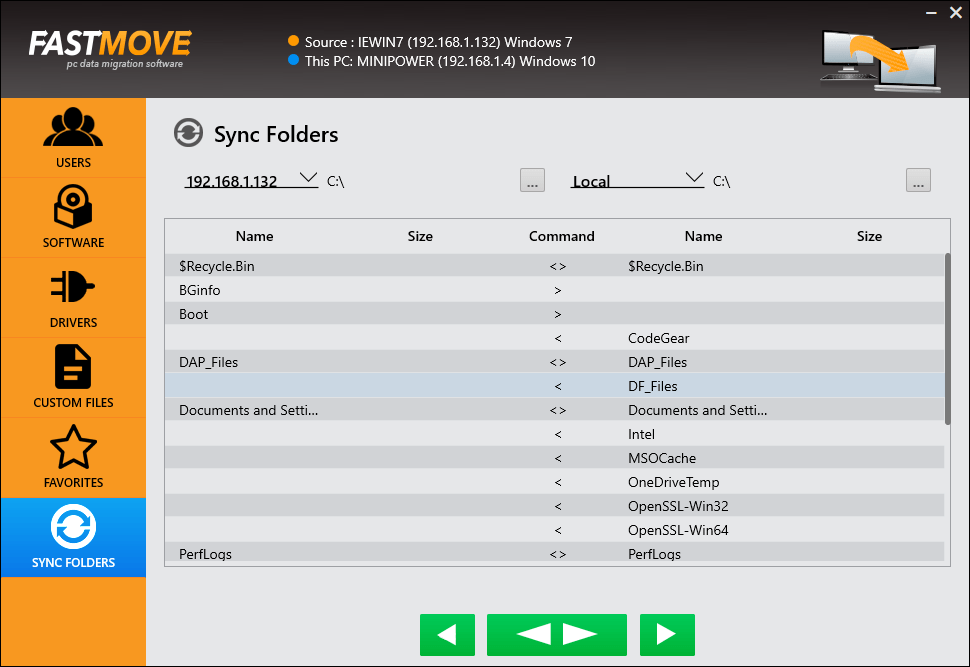Select the OpenSSL-Win64 folder
Image resolution: width=970 pixels, height=667 pixels.
[x=678, y=530]
